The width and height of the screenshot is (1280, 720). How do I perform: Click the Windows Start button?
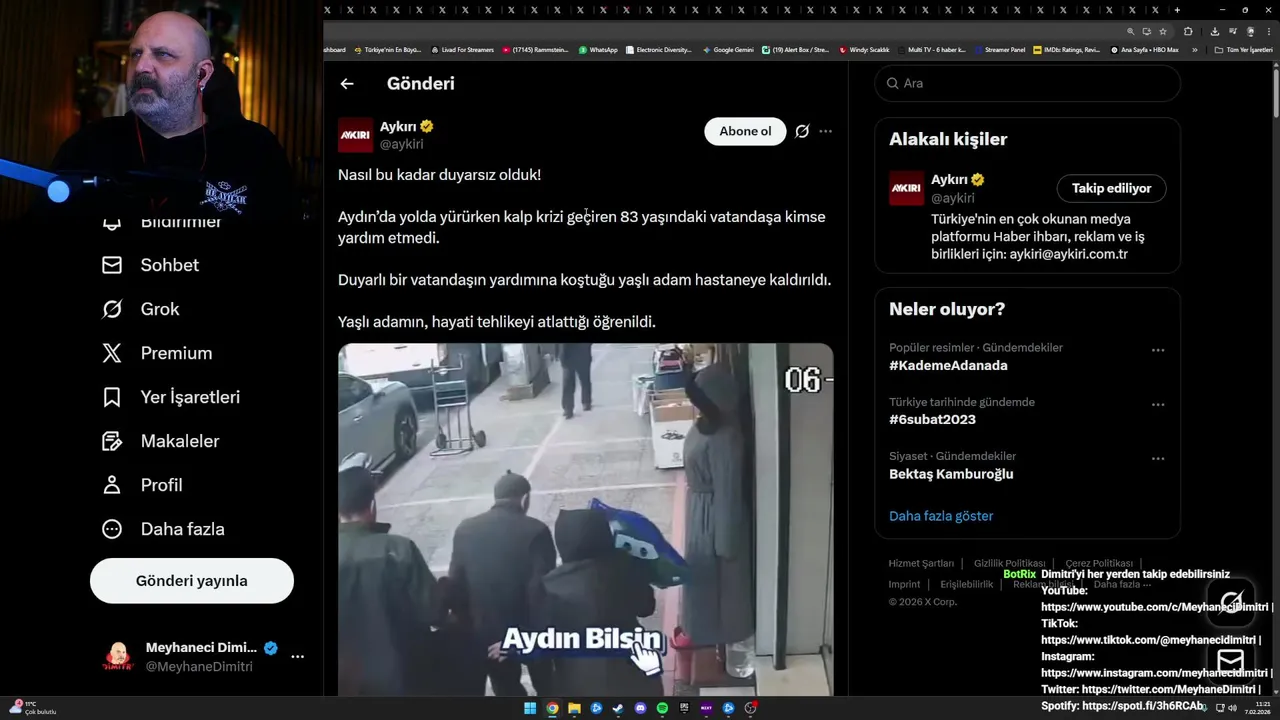(x=530, y=708)
